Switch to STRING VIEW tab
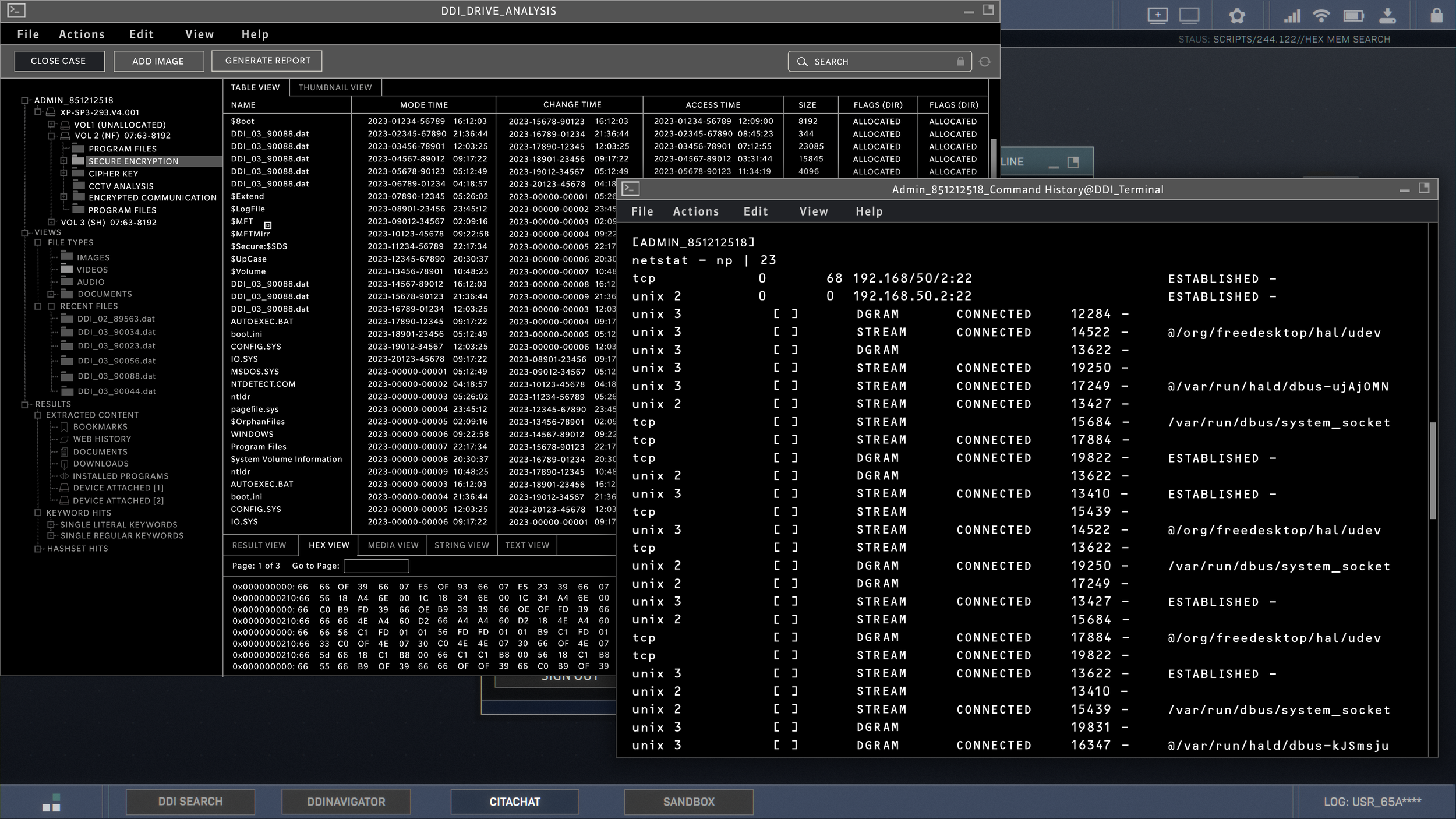The image size is (1456, 819). [462, 545]
